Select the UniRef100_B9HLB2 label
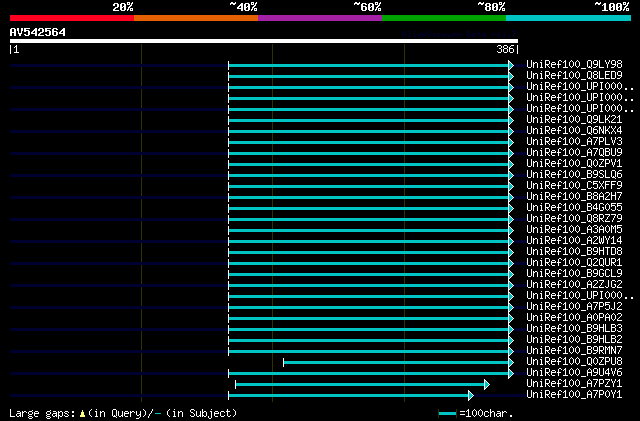The image size is (640, 421). [x=574, y=339]
